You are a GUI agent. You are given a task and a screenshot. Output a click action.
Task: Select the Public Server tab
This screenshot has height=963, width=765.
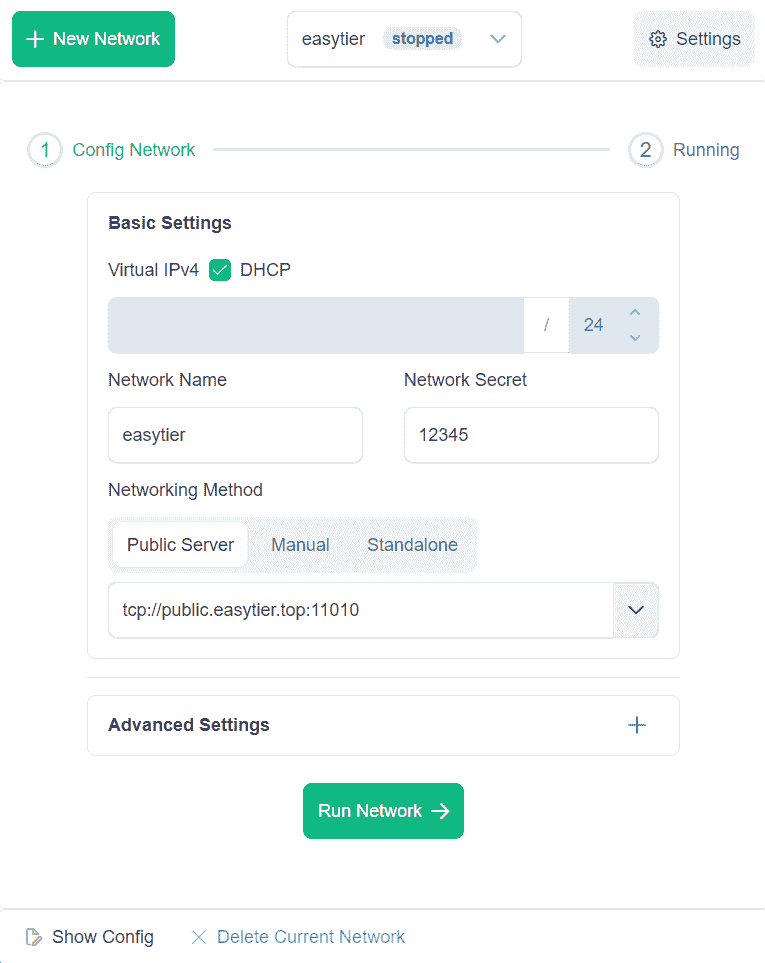click(180, 544)
